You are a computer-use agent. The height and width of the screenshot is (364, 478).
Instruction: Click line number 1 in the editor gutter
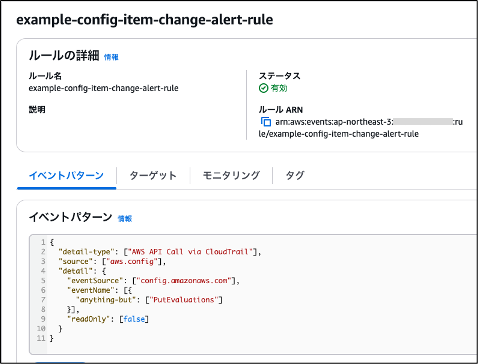tap(43, 242)
